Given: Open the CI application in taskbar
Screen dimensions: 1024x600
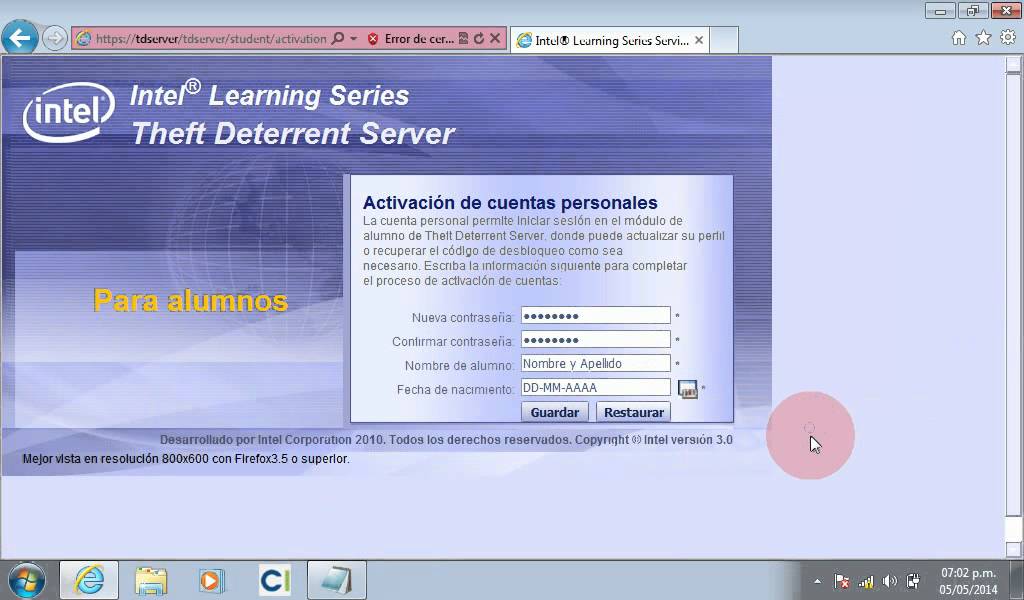Looking at the screenshot, I should [x=275, y=580].
